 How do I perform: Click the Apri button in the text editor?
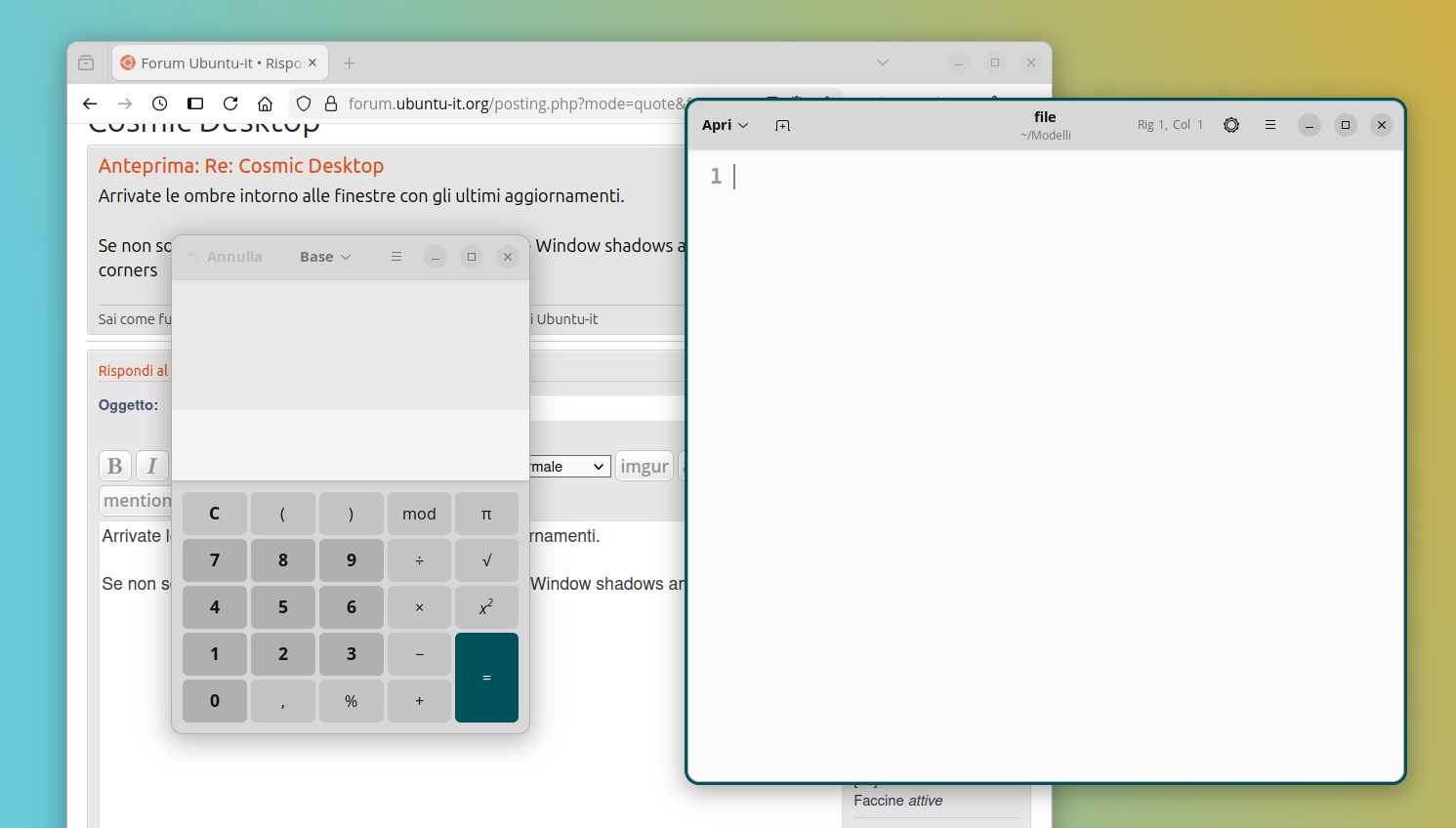(x=717, y=125)
